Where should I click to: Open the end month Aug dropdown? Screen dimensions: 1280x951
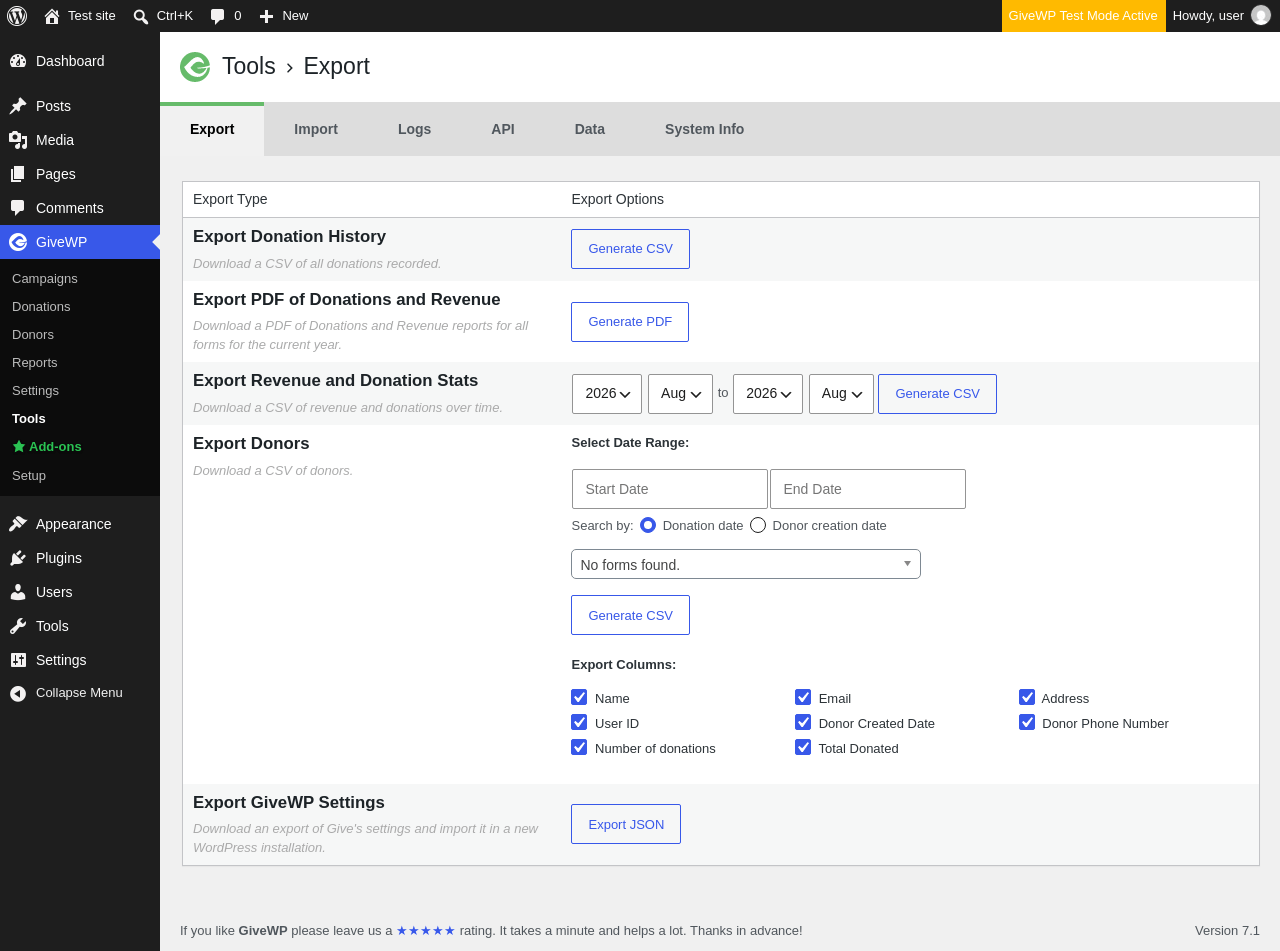841,394
